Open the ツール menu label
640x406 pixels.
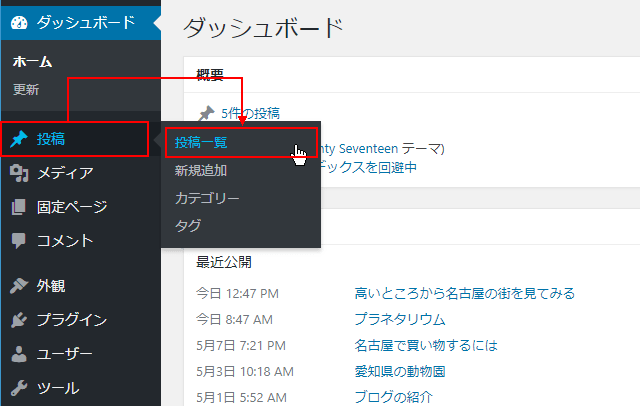58,388
